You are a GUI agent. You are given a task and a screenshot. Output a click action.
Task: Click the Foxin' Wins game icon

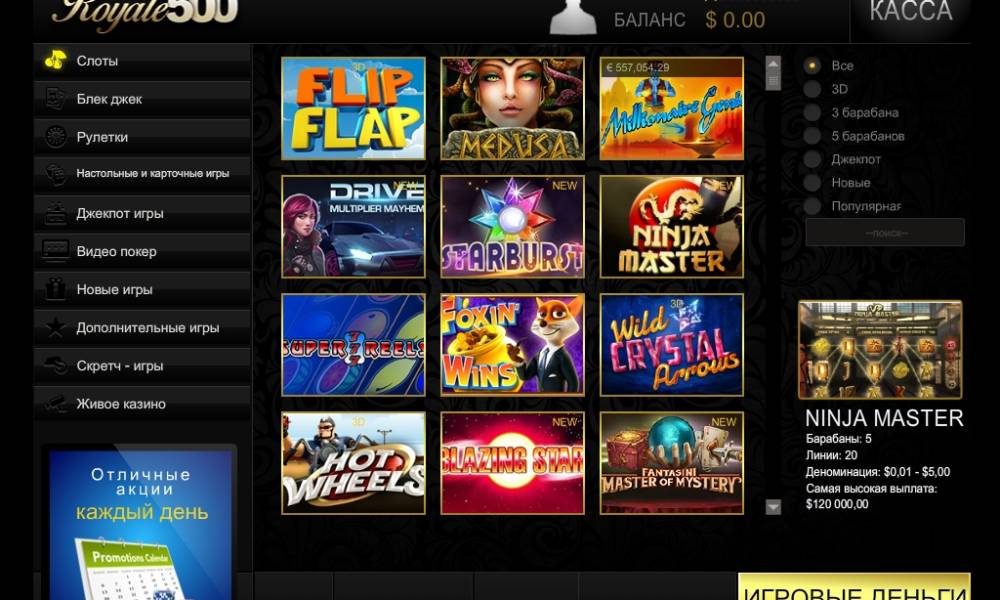click(512, 345)
